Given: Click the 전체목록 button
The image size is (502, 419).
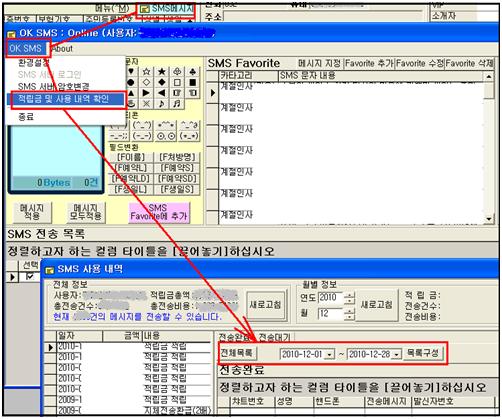Looking at the screenshot, I should tap(238, 353).
